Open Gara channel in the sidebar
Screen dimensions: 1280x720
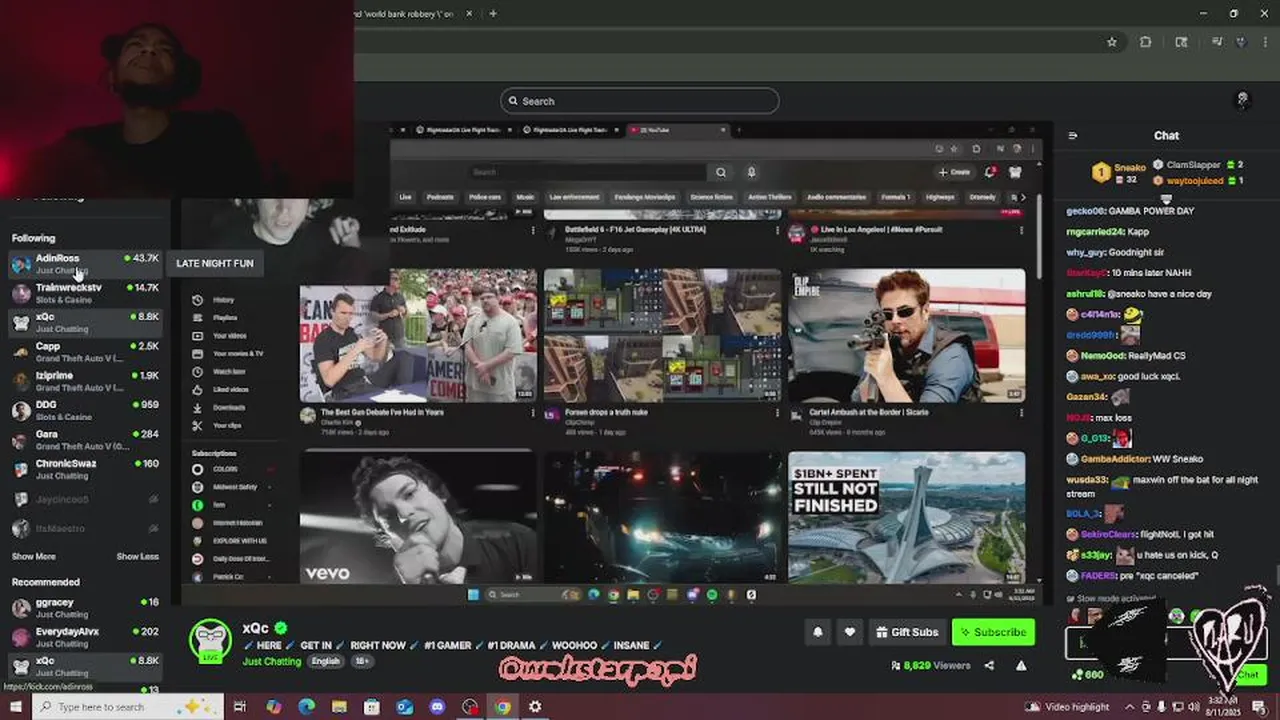[85, 440]
